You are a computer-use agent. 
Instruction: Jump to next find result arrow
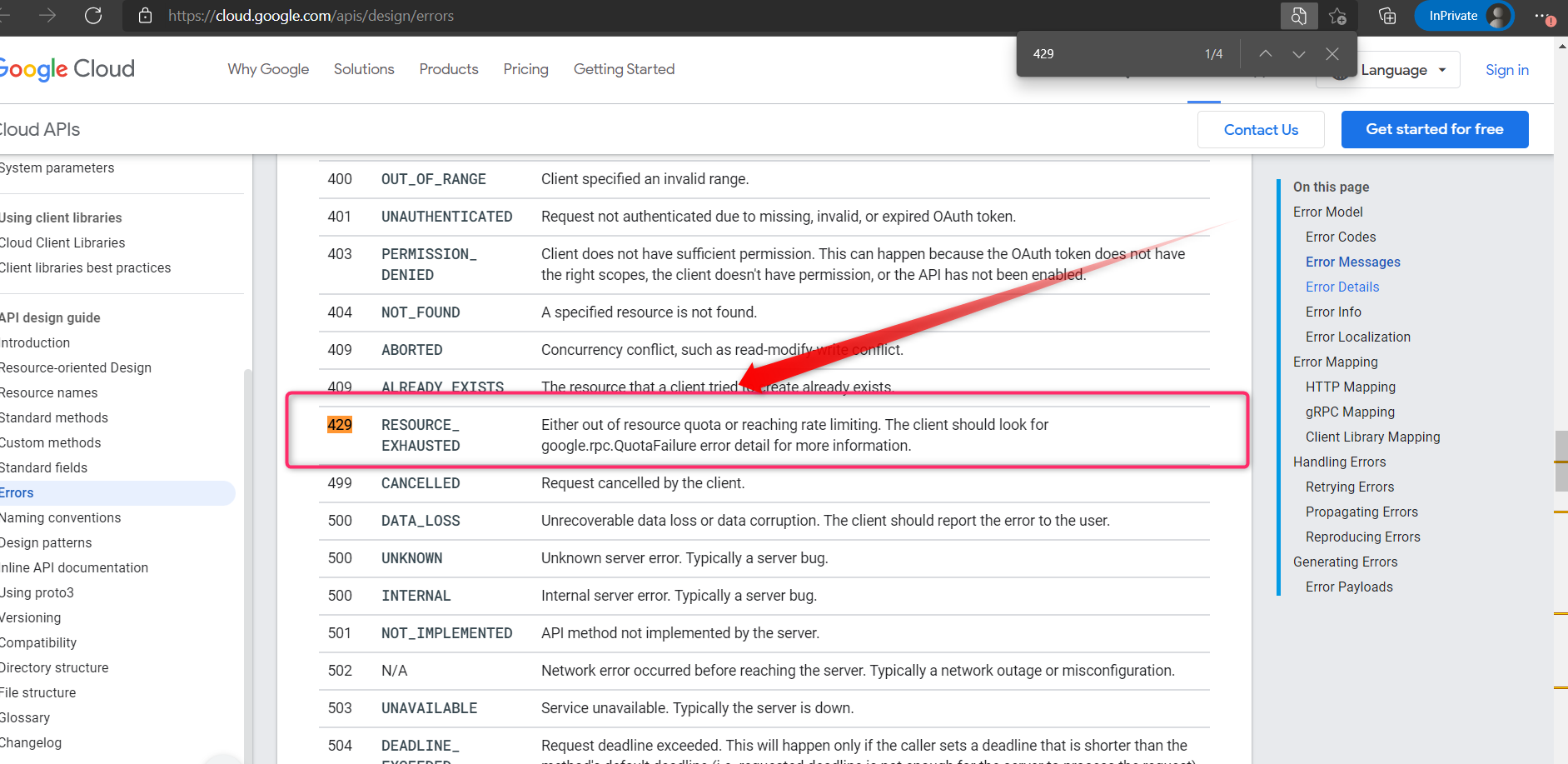coord(1298,54)
